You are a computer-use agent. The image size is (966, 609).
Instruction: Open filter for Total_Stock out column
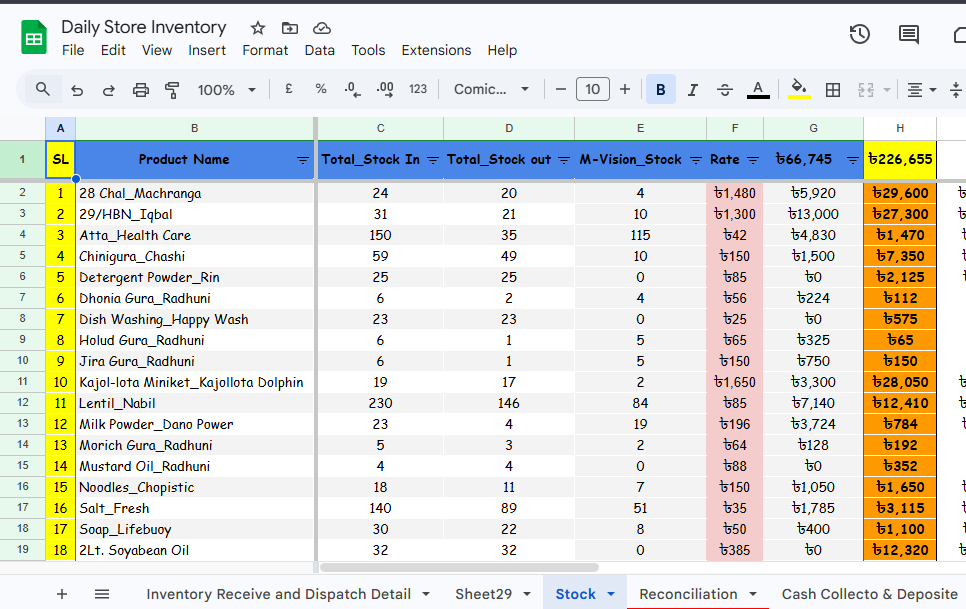tap(564, 160)
